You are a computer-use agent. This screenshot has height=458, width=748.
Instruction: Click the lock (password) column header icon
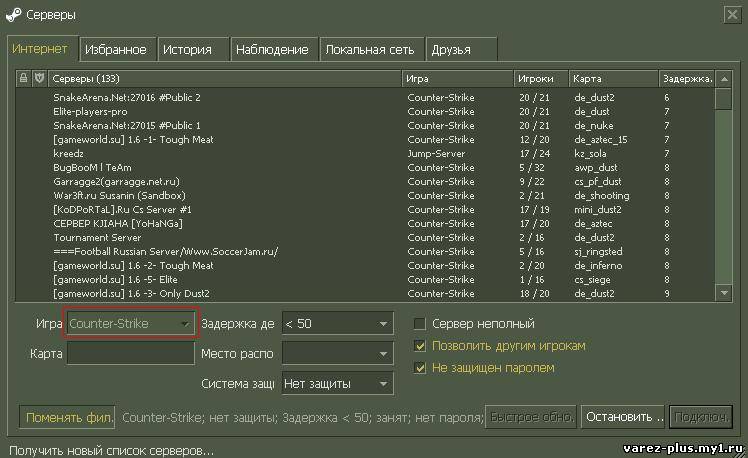[24, 78]
